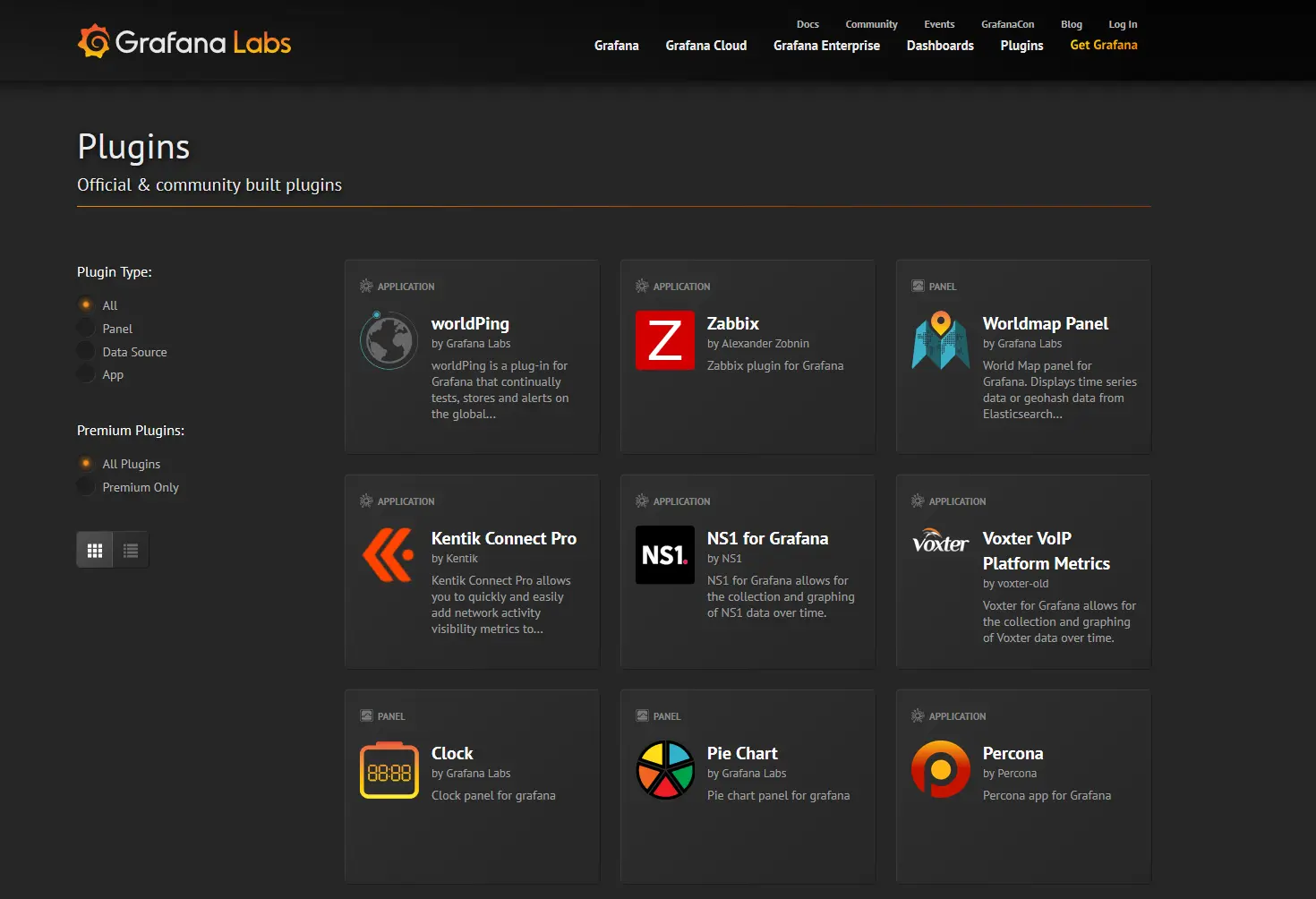Select the App plugin type radio
1316x899 pixels.
(86, 374)
